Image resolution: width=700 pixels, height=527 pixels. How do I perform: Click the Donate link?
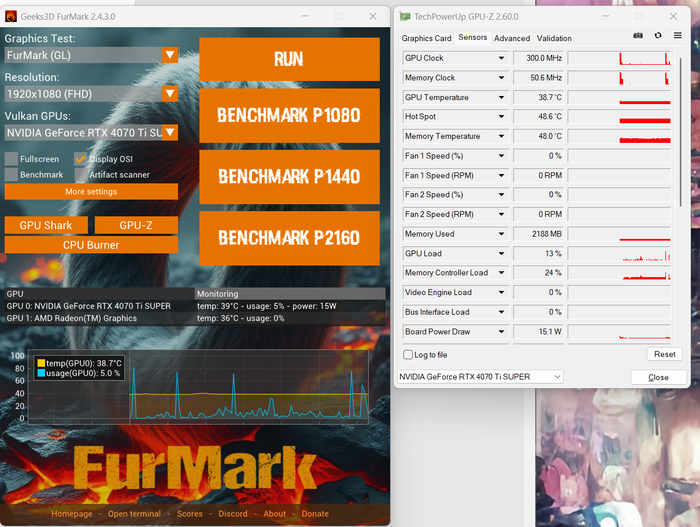315,514
